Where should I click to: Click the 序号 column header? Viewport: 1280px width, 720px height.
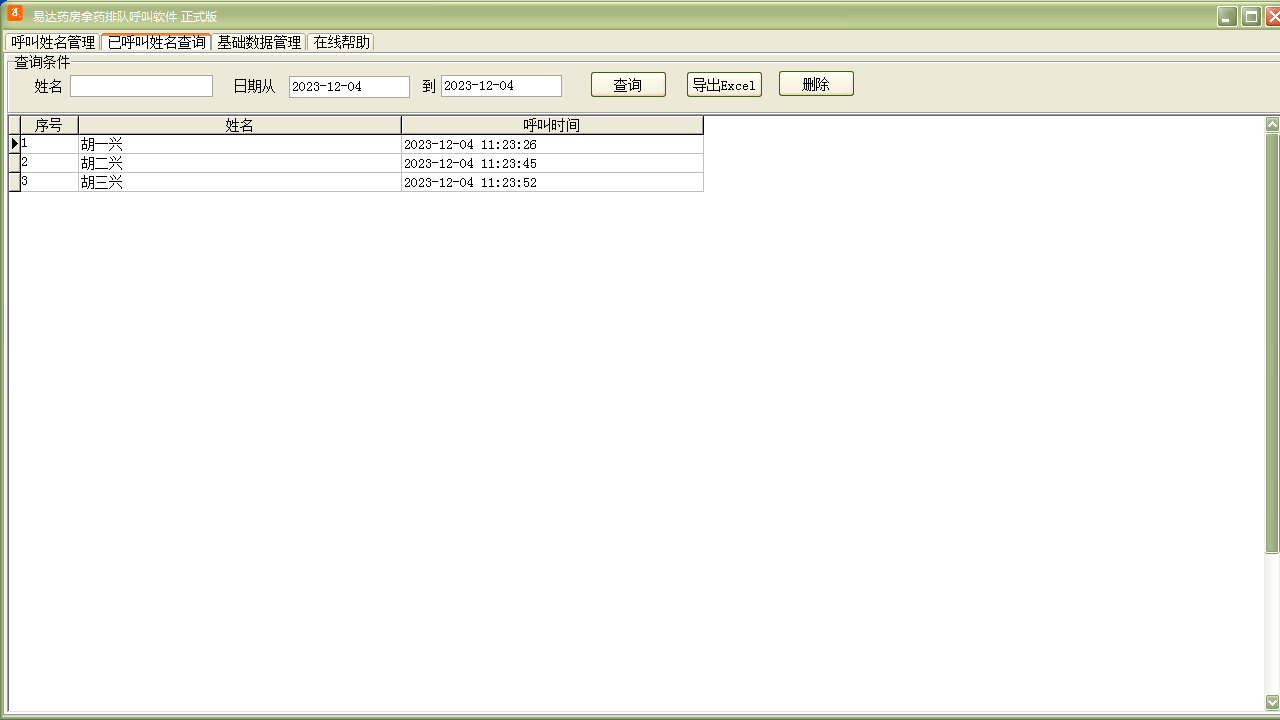(49, 125)
